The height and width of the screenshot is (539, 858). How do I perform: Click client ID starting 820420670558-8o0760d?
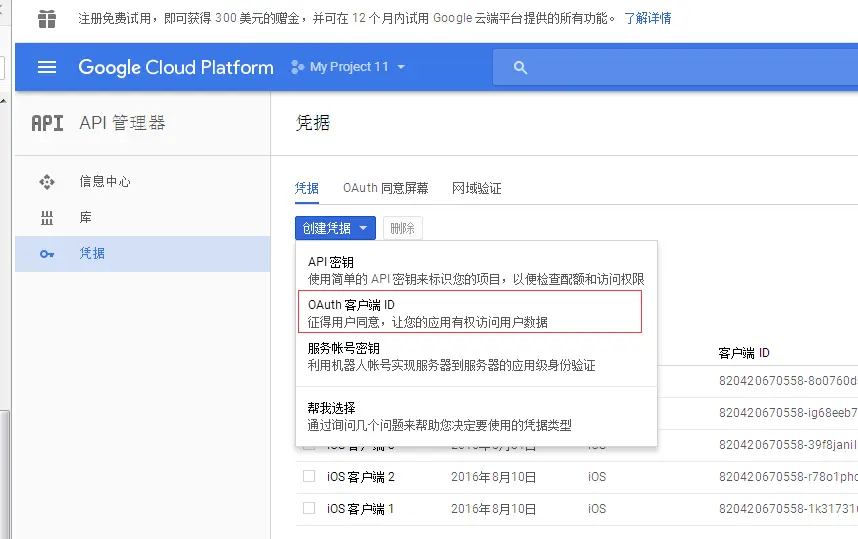pyautogui.click(x=788, y=381)
